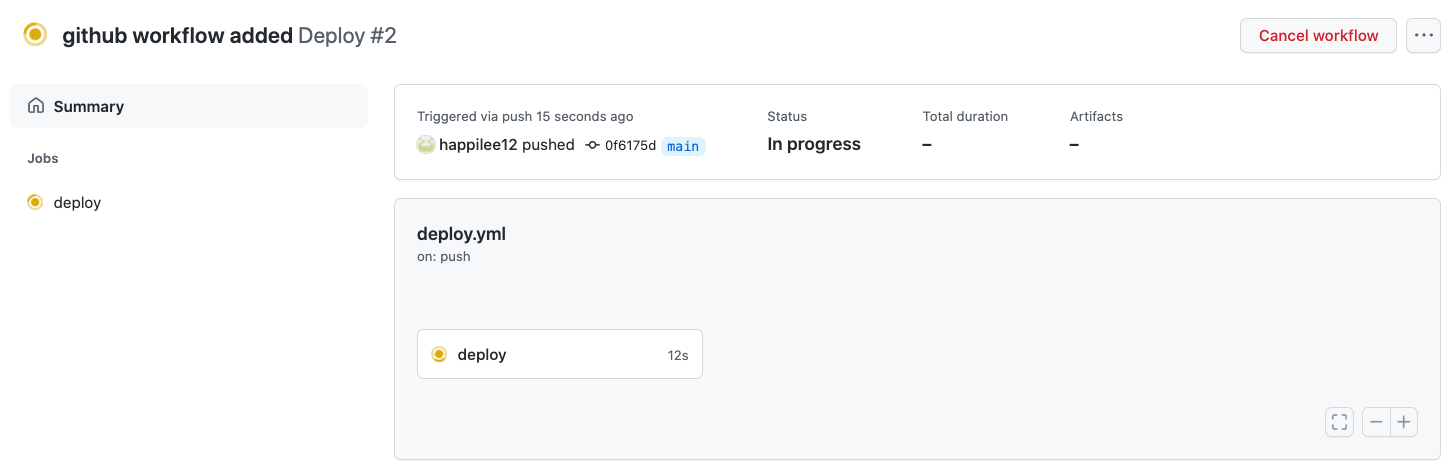Click the main branch label

pos(683,146)
